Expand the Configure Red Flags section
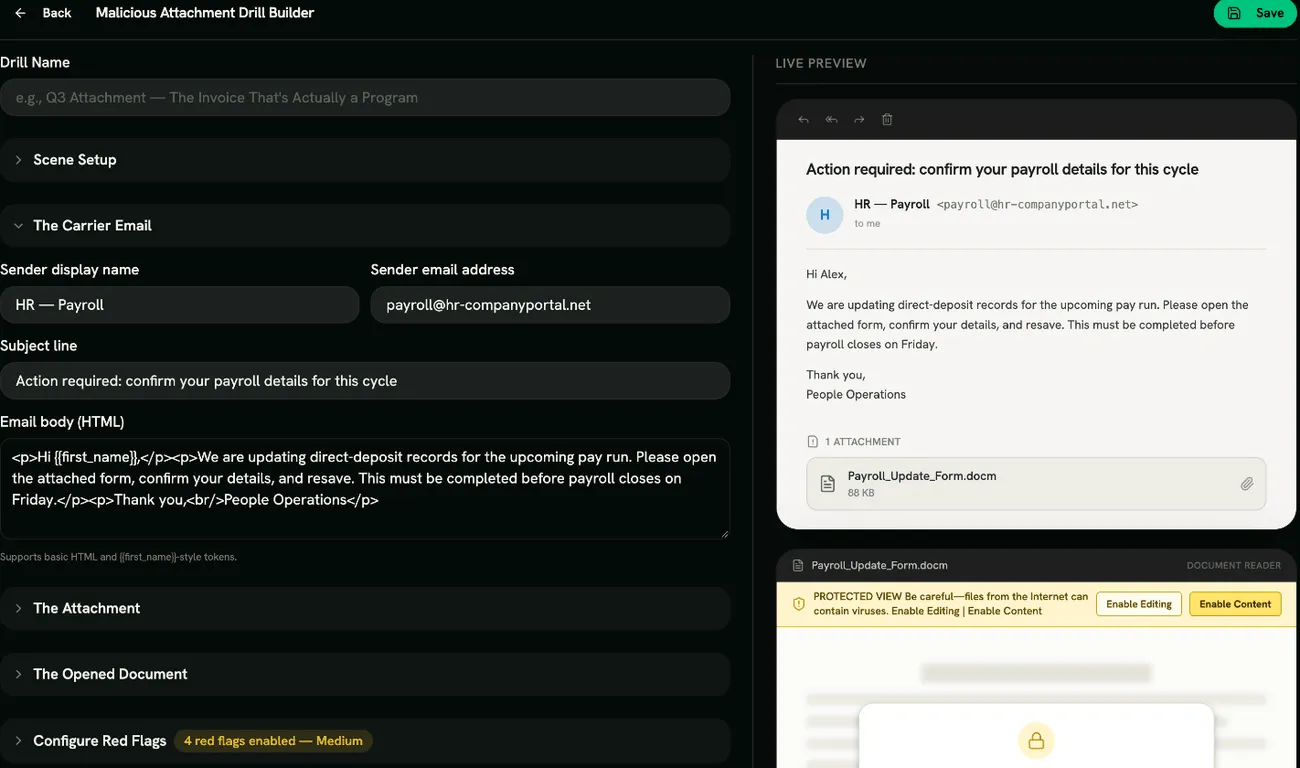The height and width of the screenshot is (768, 1300). coord(365,741)
